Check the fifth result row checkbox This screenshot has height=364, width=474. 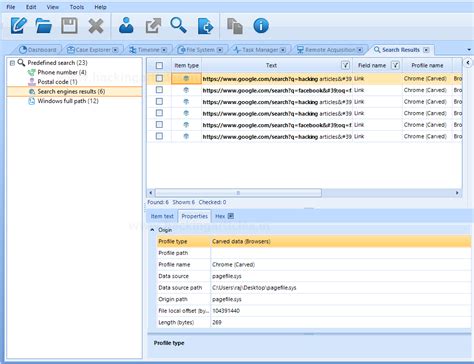[159, 125]
